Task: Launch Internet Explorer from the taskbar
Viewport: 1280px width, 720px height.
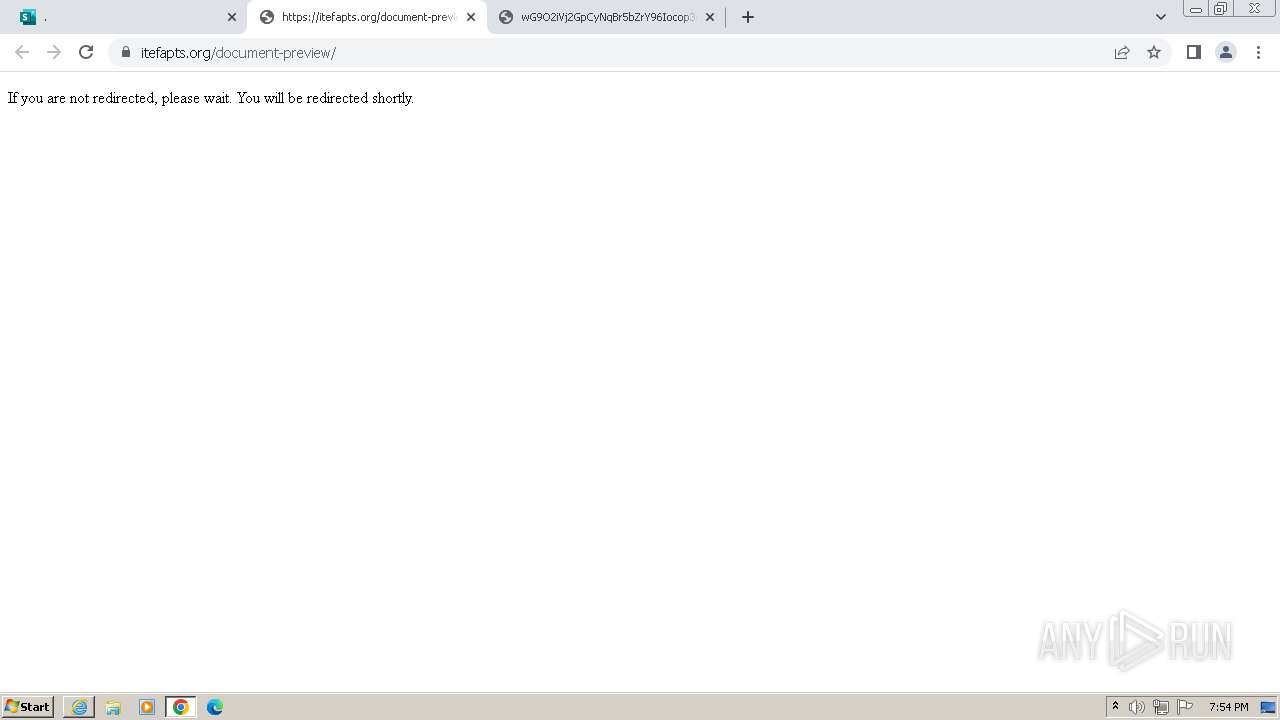Action: 79,707
